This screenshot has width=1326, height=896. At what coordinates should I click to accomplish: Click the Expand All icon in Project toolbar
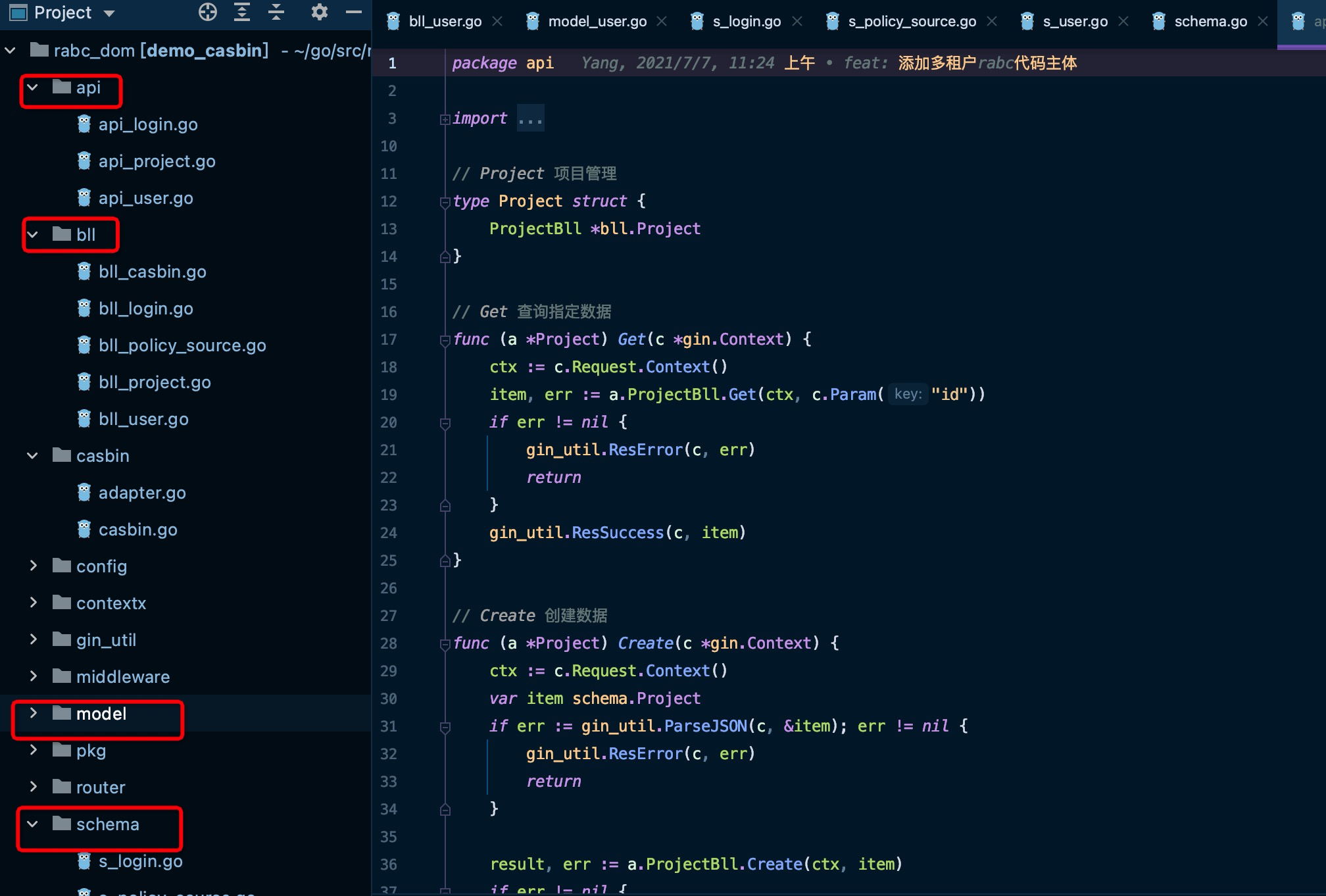click(x=242, y=12)
